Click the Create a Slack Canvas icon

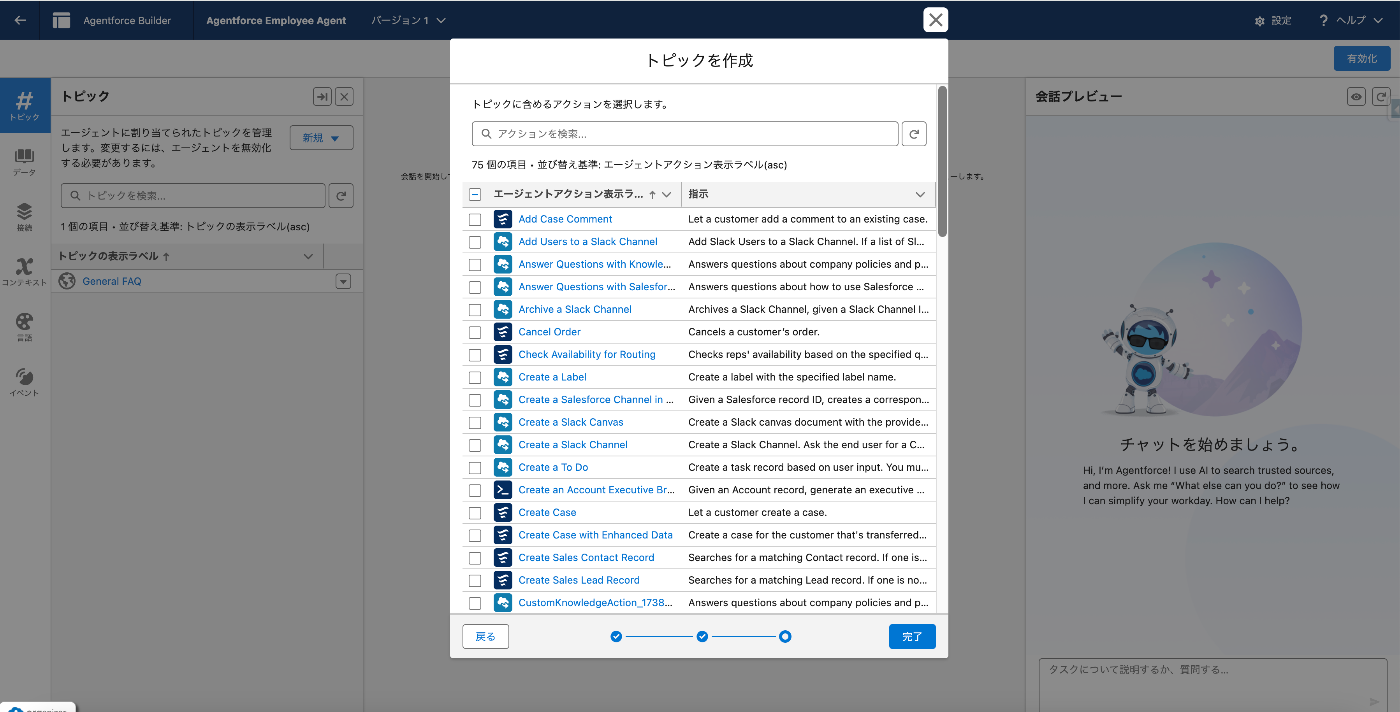[x=503, y=422]
